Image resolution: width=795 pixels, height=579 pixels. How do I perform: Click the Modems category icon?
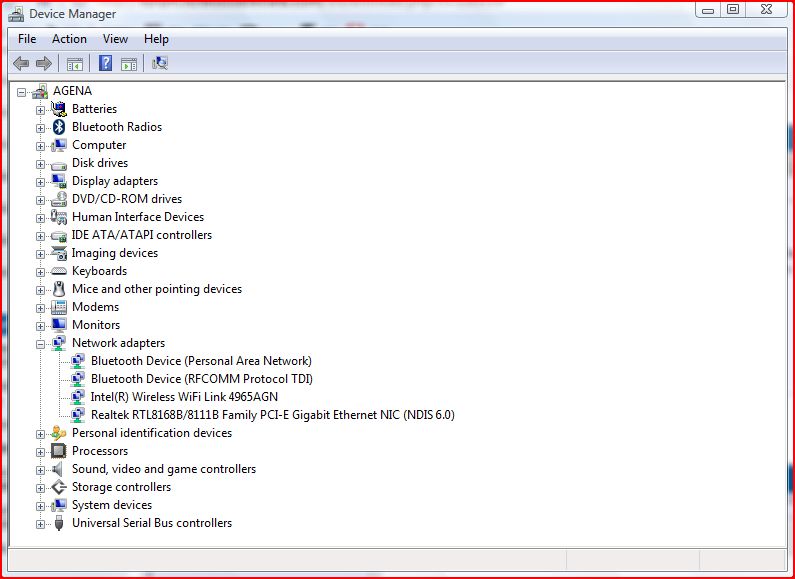coord(59,307)
